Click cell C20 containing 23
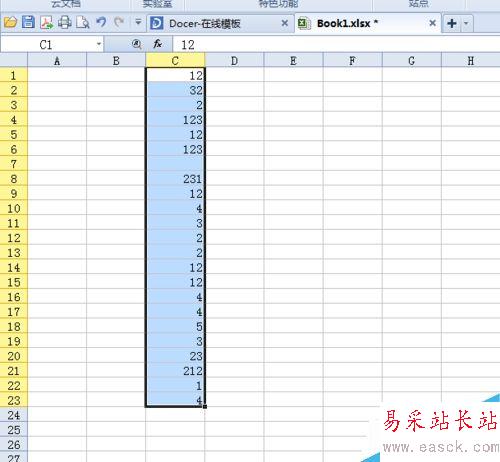This screenshot has height=462, width=500. pyautogui.click(x=175, y=356)
